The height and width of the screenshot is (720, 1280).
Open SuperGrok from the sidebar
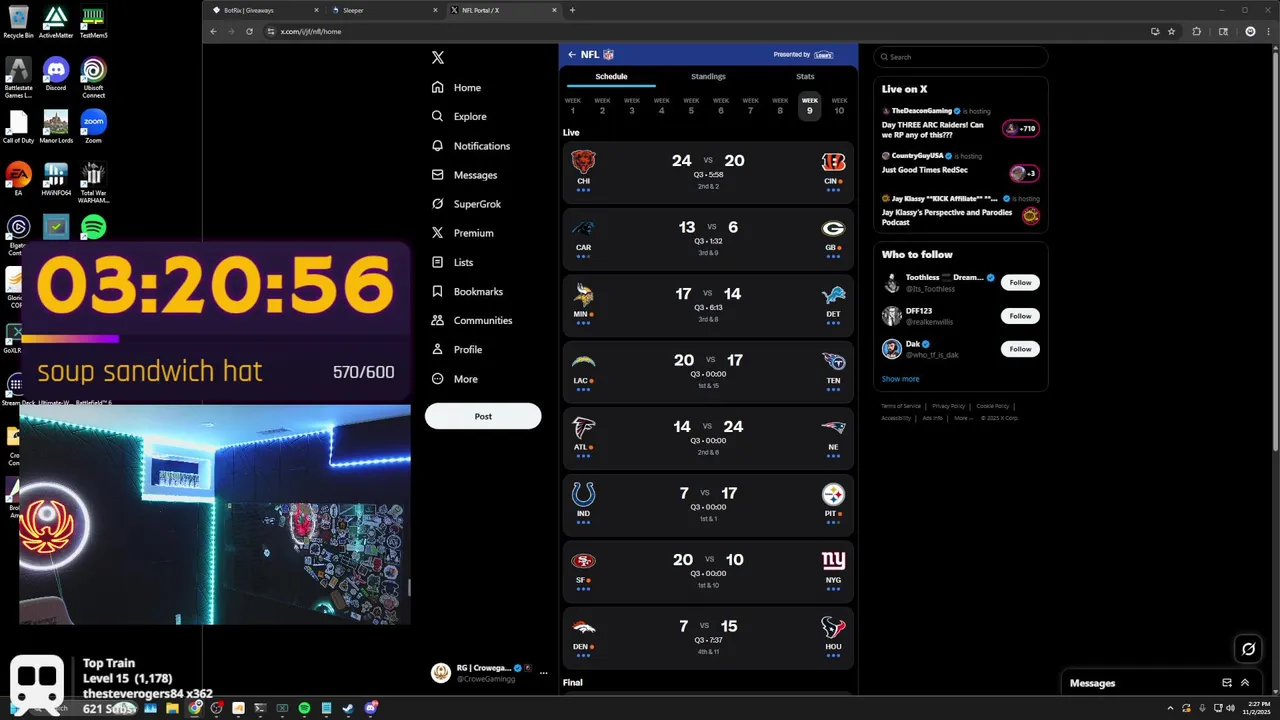click(x=466, y=204)
